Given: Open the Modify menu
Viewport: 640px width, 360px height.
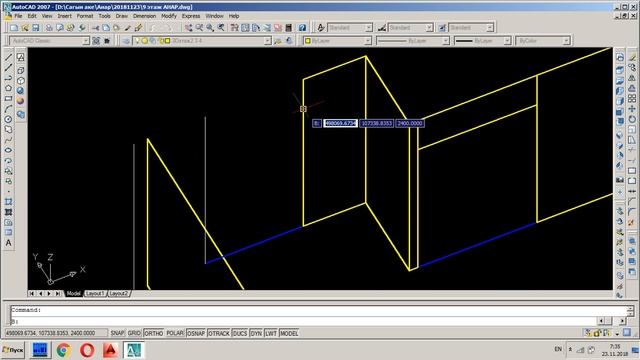Looking at the screenshot, I should pyautogui.click(x=169, y=16).
